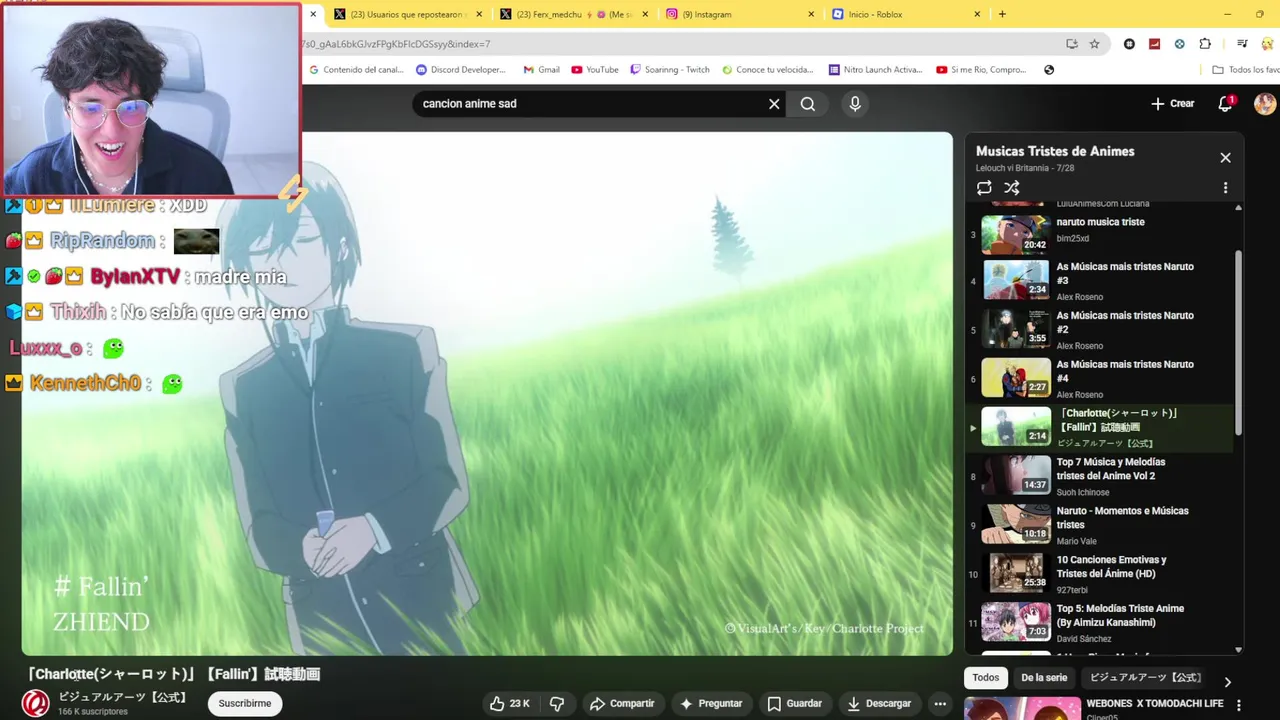1280x720 pixels.
Task: Select the De la serie filter chip
Action: [x=1044, y=678]
